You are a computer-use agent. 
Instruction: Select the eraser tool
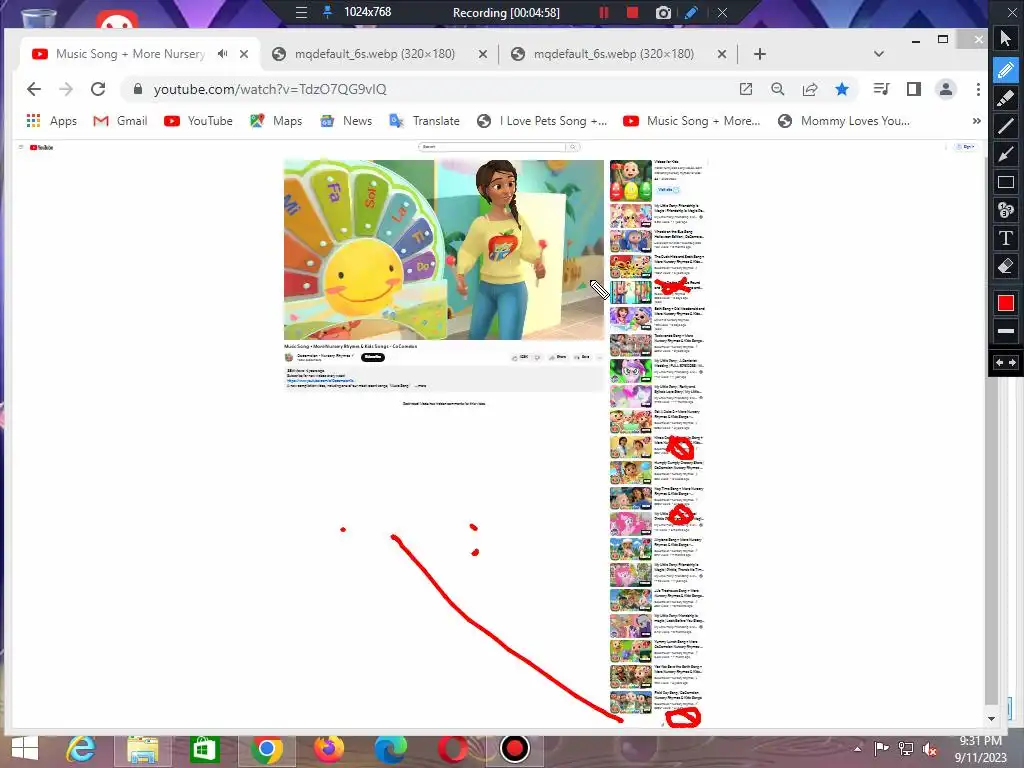(1006, 266)
